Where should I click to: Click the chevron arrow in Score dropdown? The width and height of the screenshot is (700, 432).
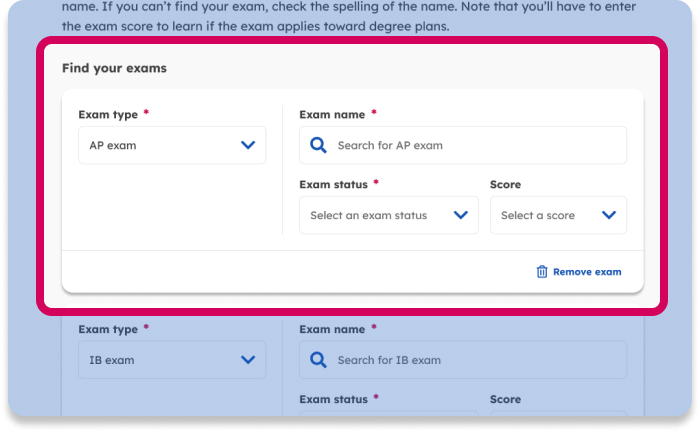click(x=609, y=215)
